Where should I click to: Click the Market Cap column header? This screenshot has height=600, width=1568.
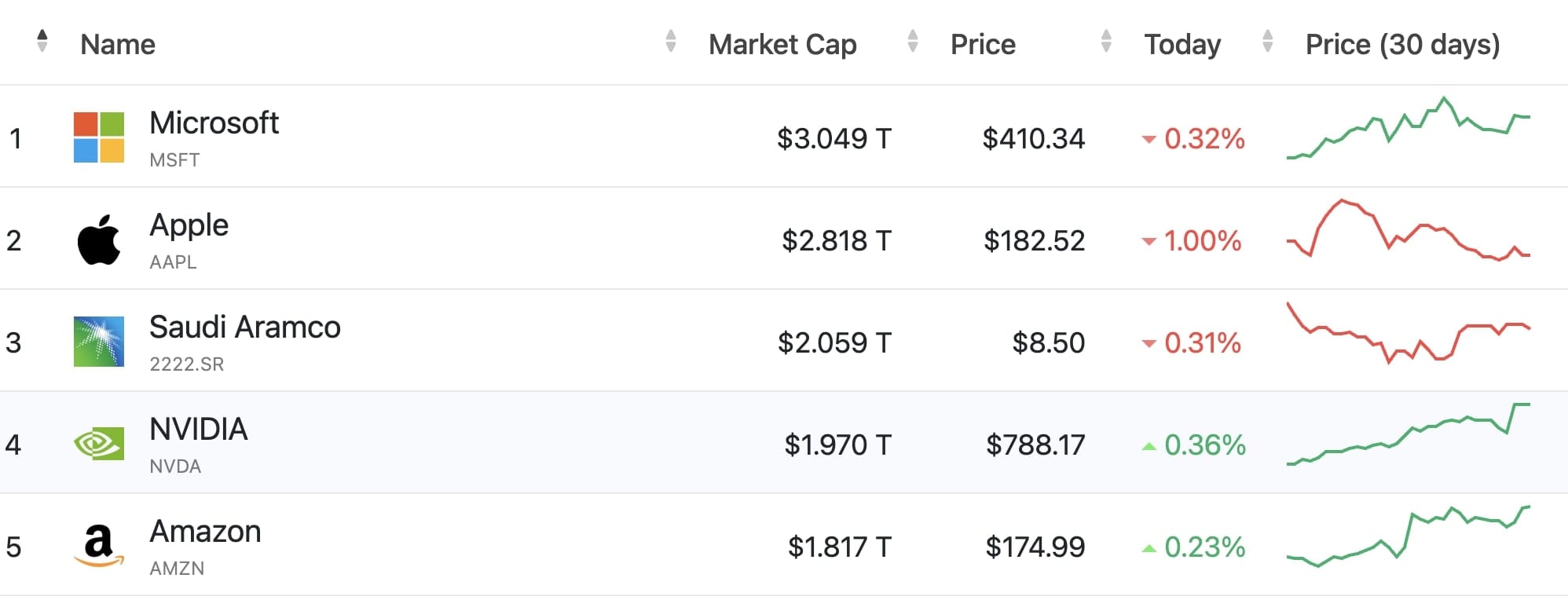pos(782,45)
